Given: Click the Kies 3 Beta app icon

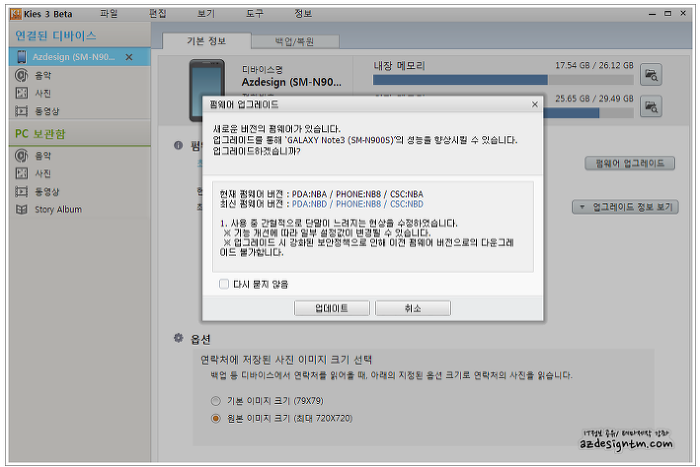Looking at the screenshot, I should (16, 14).
